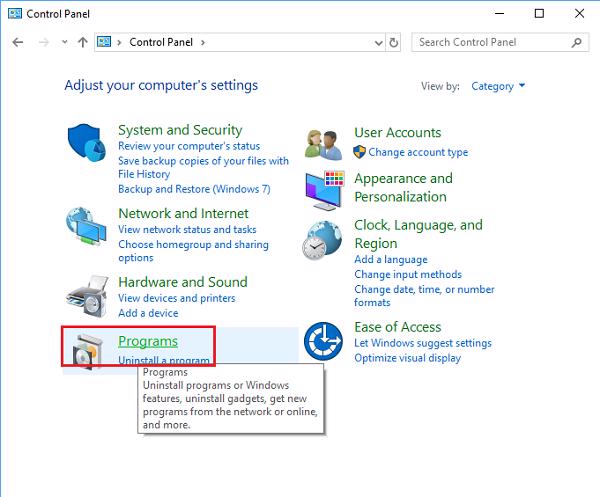Open the Network and Internet globe icon
The width and height of the screenshot is (600, 497).
coord(86,227)
